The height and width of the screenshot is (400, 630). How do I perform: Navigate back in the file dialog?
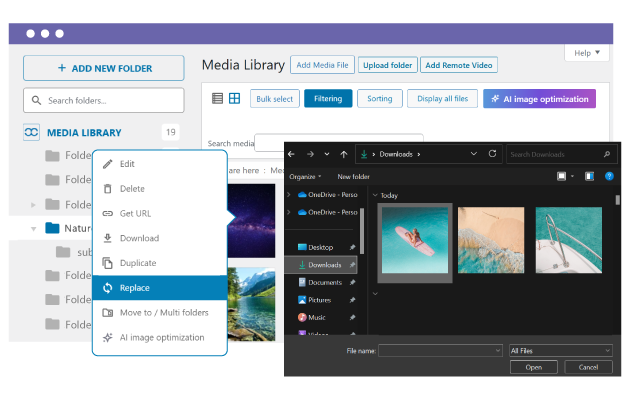pyautogui.click(x=293, y=154)
